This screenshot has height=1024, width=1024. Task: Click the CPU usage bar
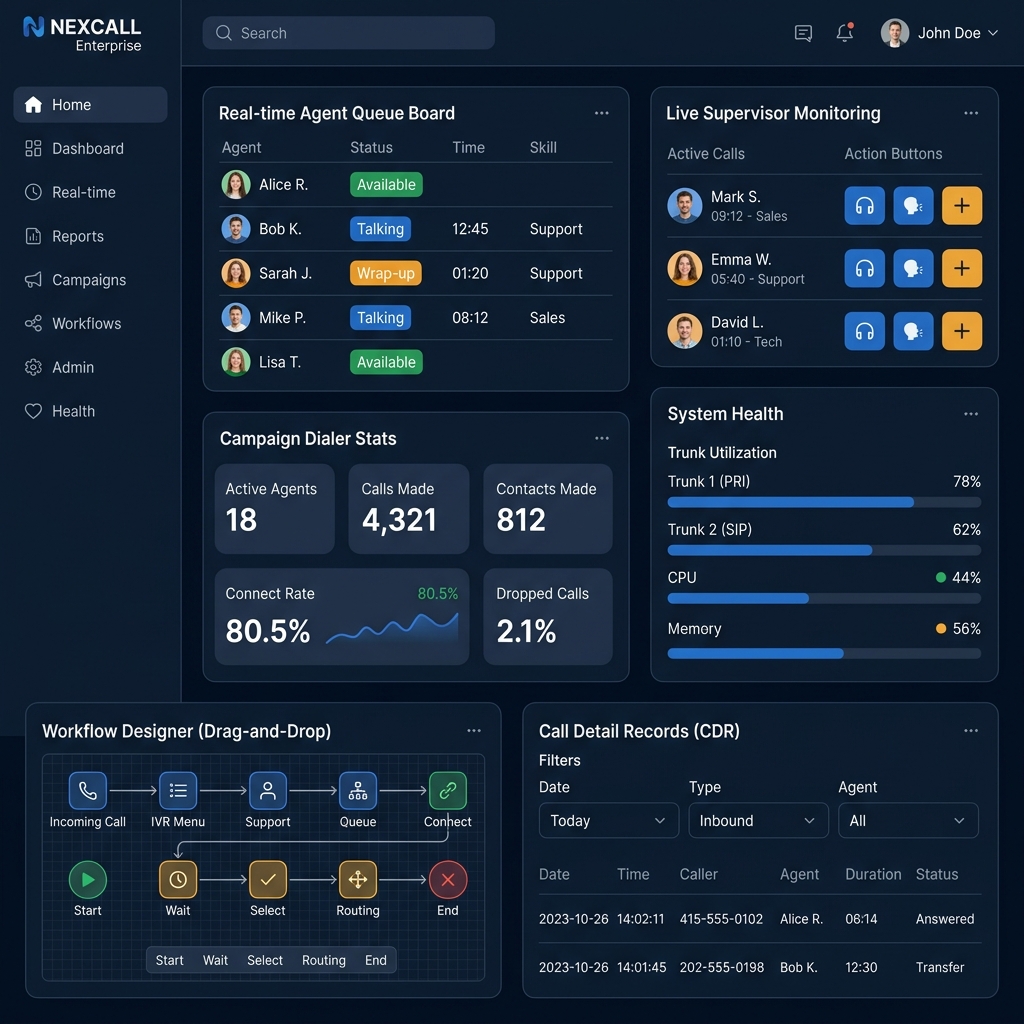click(824, 598)
